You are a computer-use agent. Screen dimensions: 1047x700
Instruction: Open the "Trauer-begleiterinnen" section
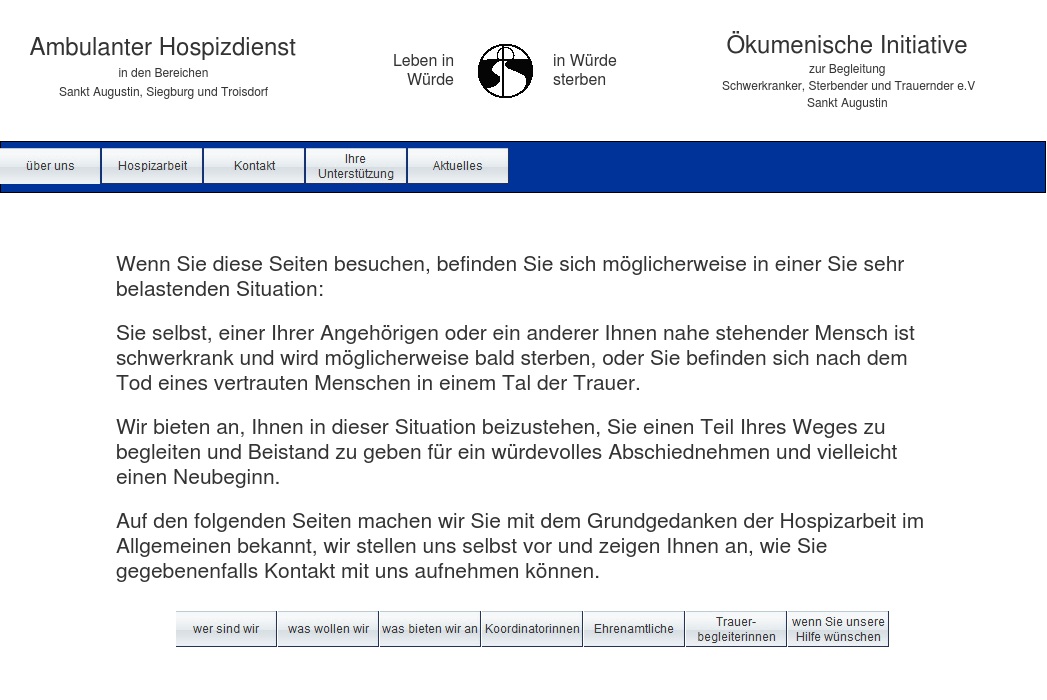735,628
